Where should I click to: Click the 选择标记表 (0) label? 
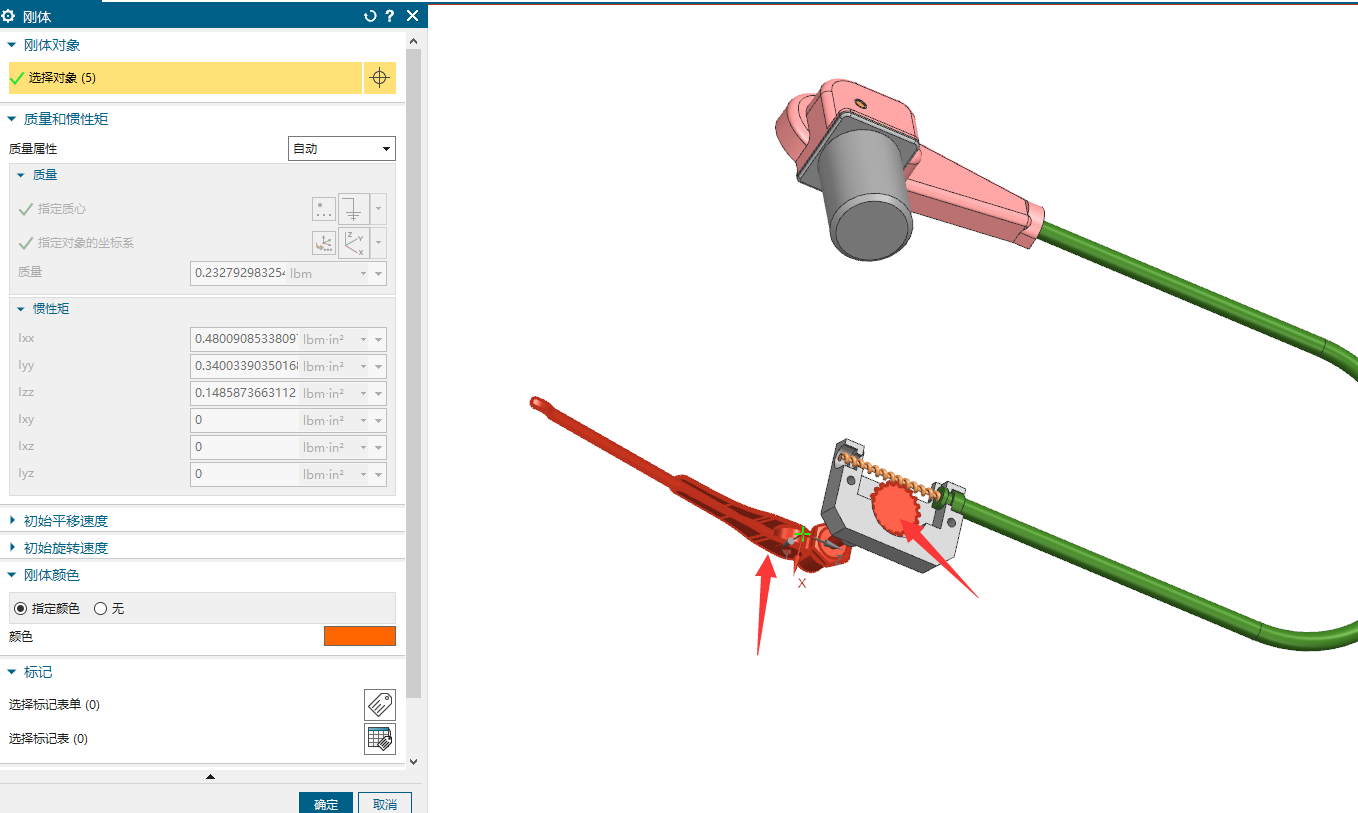tap(48, 739)
